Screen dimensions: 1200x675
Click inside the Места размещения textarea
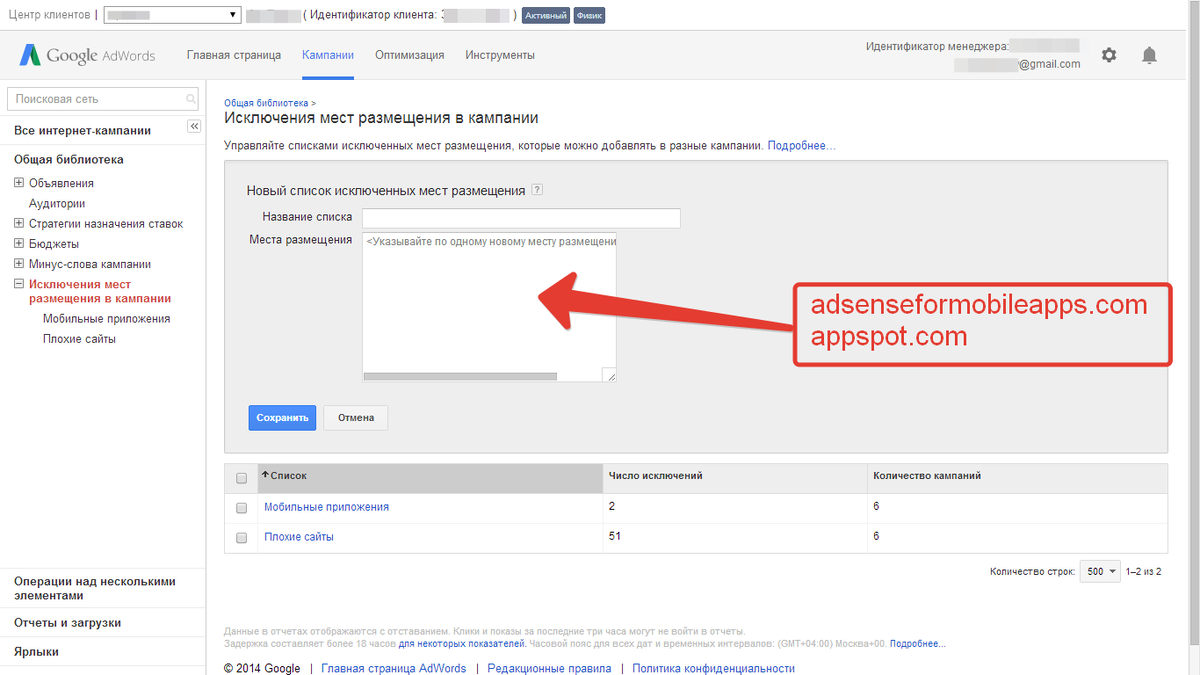(x=489, y=307)
